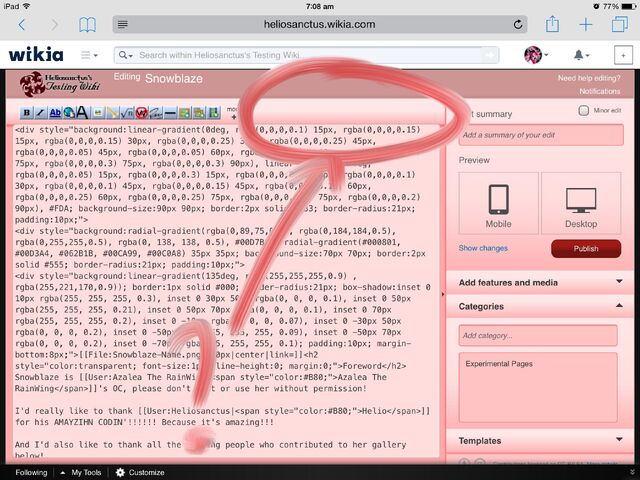Select Mobile preview
This screenshot has height=480, width=640.
tap(498, 203)
